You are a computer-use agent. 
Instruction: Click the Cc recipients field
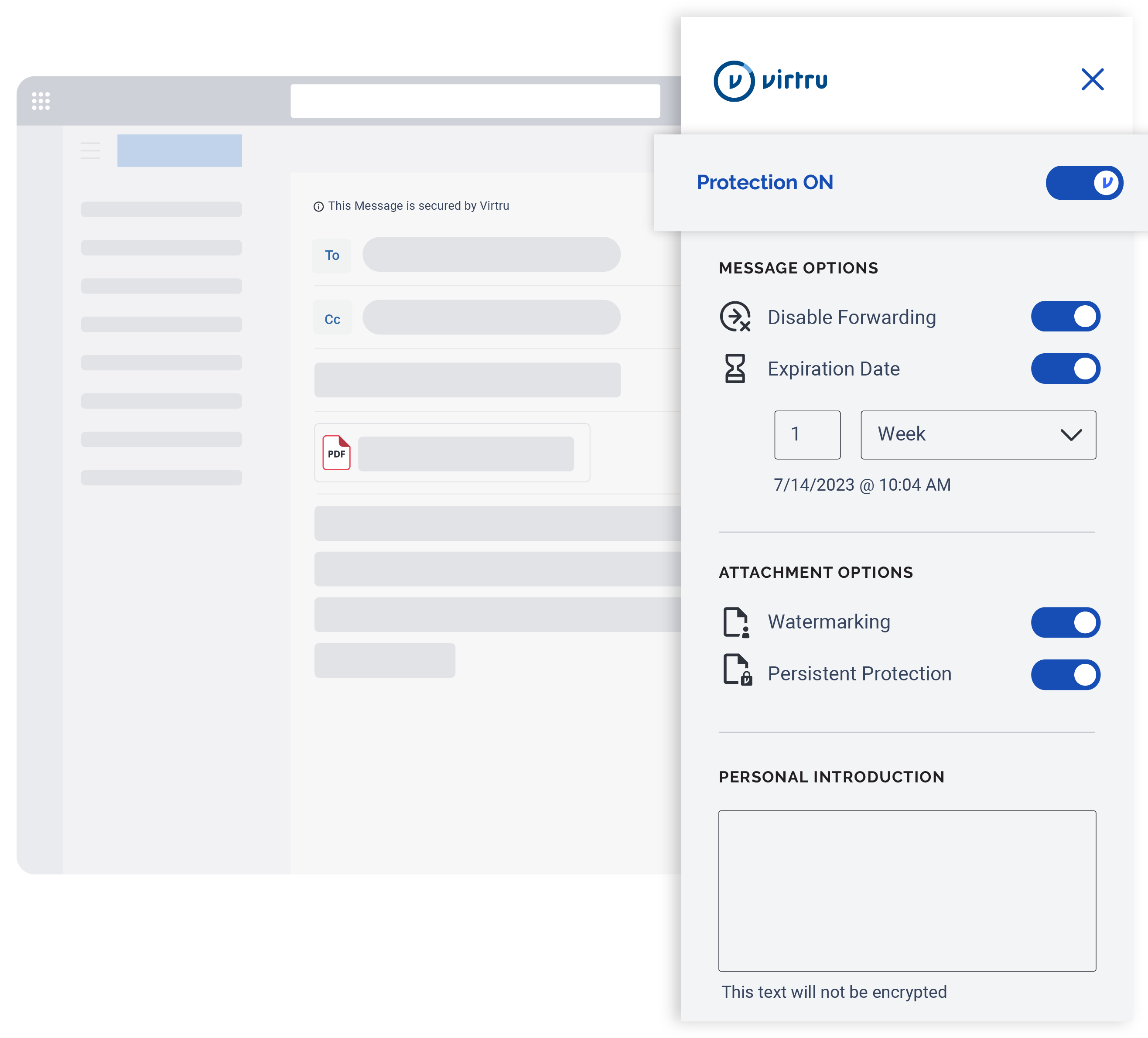pos(491,317)
